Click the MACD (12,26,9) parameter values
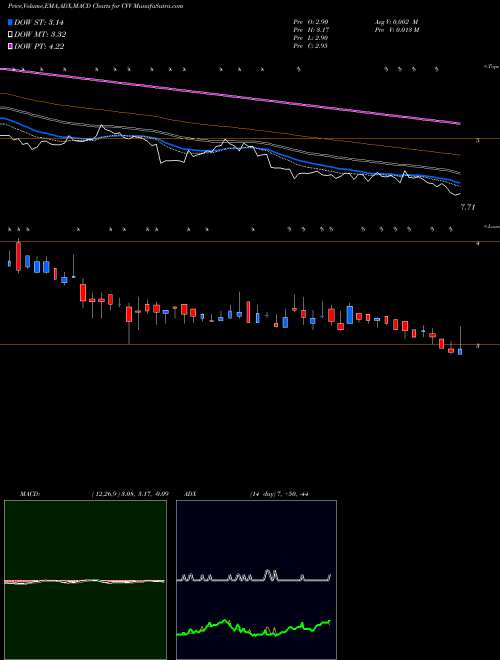 tap(129, 493)
